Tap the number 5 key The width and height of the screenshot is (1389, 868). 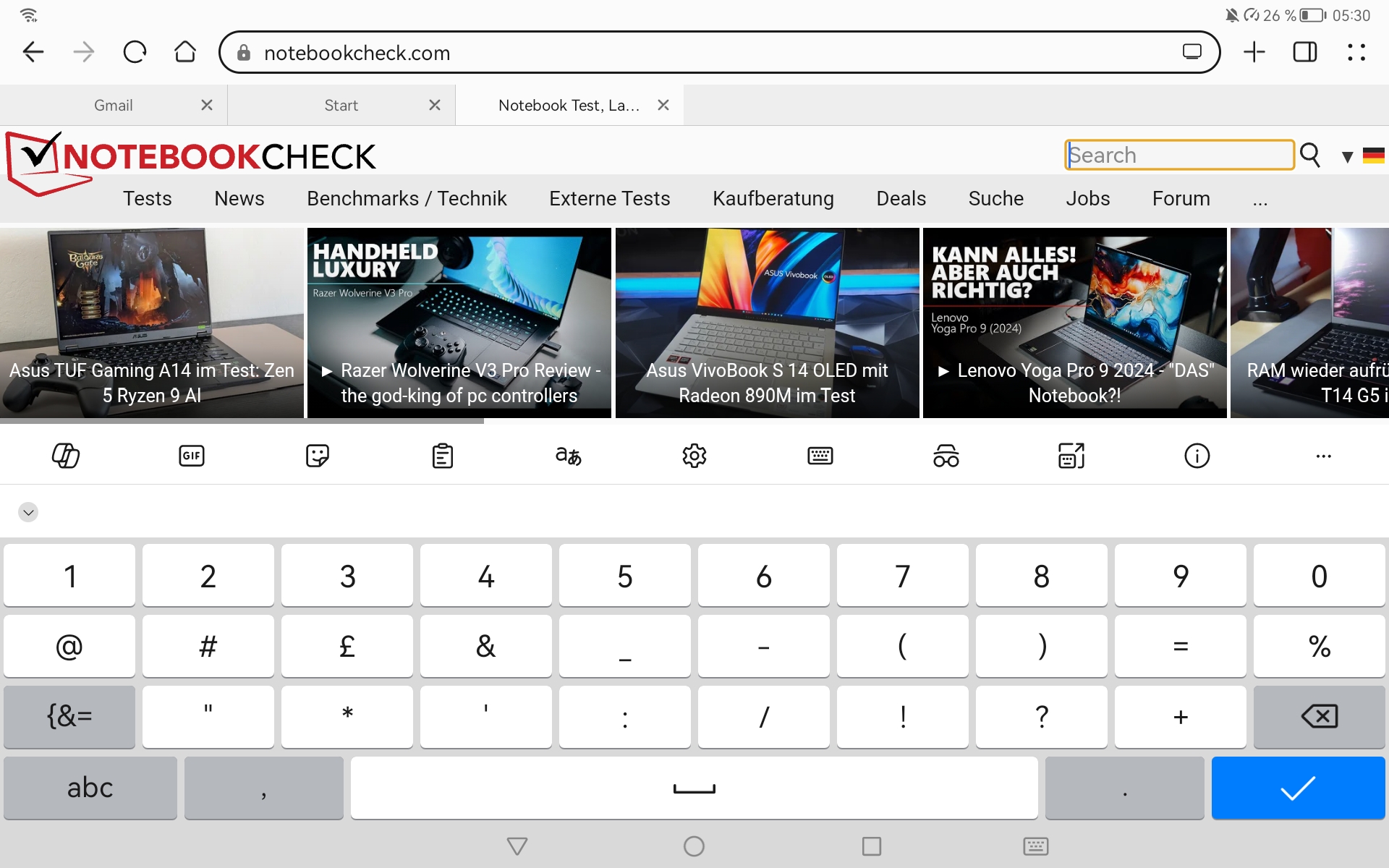click(x=625, y=576)
